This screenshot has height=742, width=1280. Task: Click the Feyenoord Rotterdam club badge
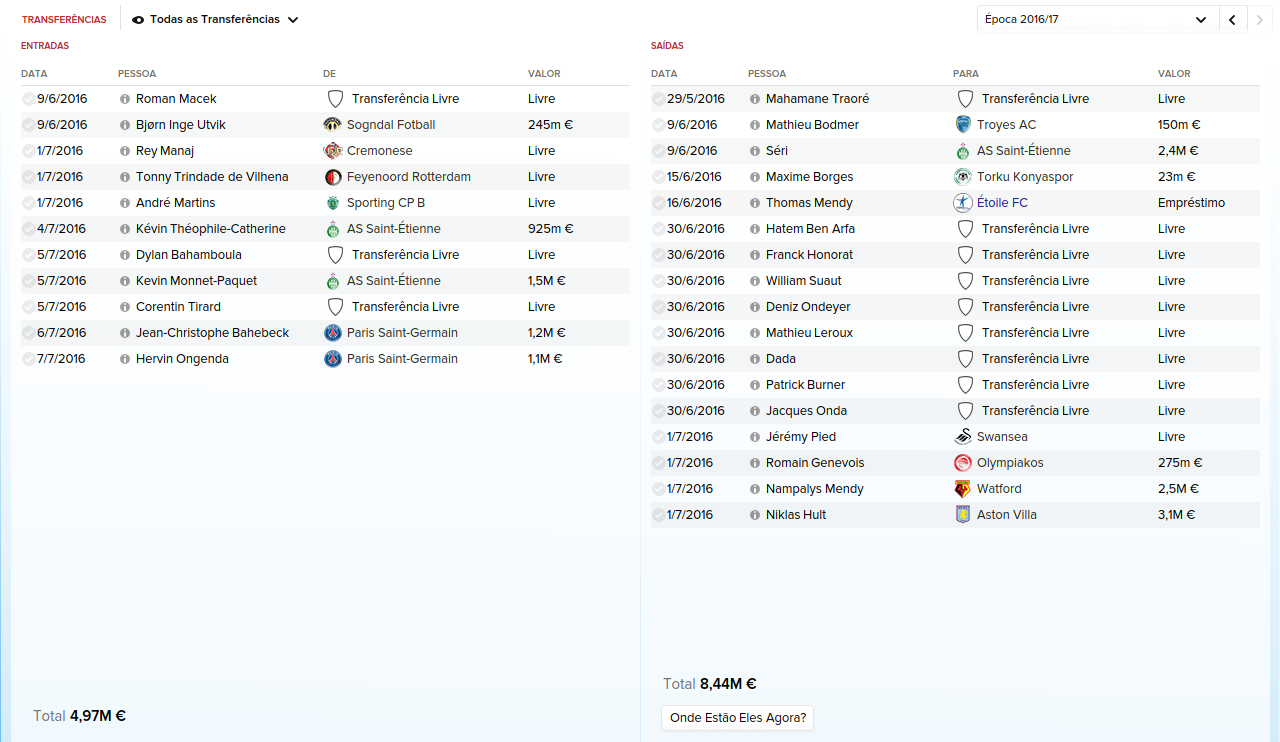pyautogui.click(x=333, y=177)
